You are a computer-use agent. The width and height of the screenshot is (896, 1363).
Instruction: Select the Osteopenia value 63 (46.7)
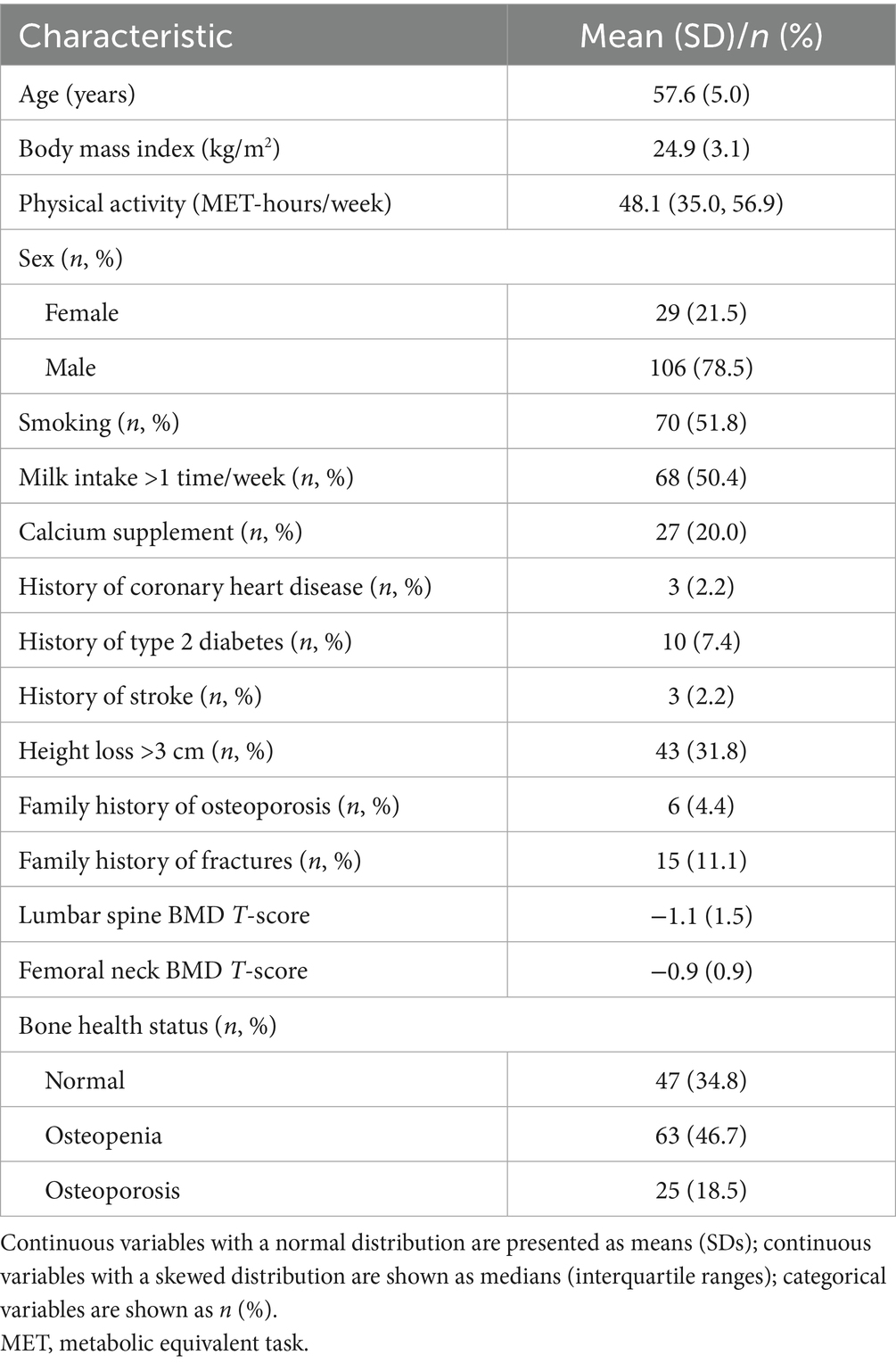click(701, 1136)
